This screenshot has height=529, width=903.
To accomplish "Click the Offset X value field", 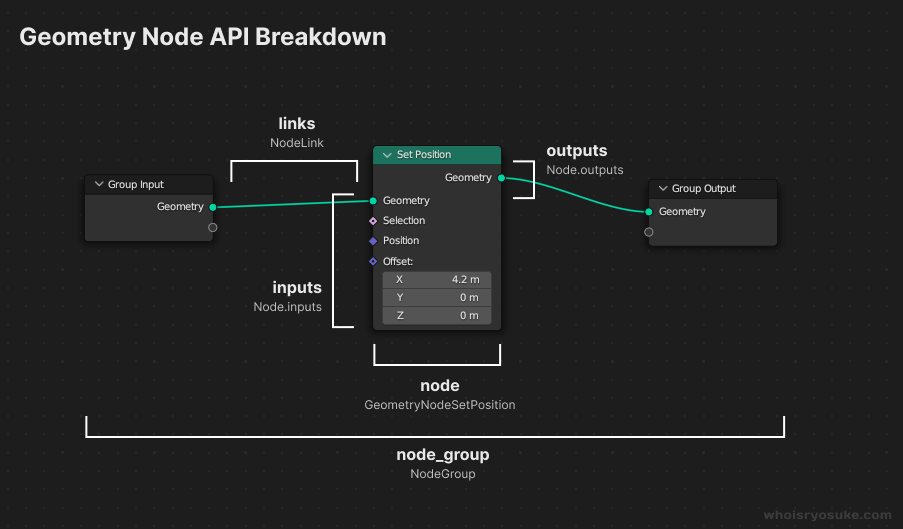I will click(x=437, y=280).
